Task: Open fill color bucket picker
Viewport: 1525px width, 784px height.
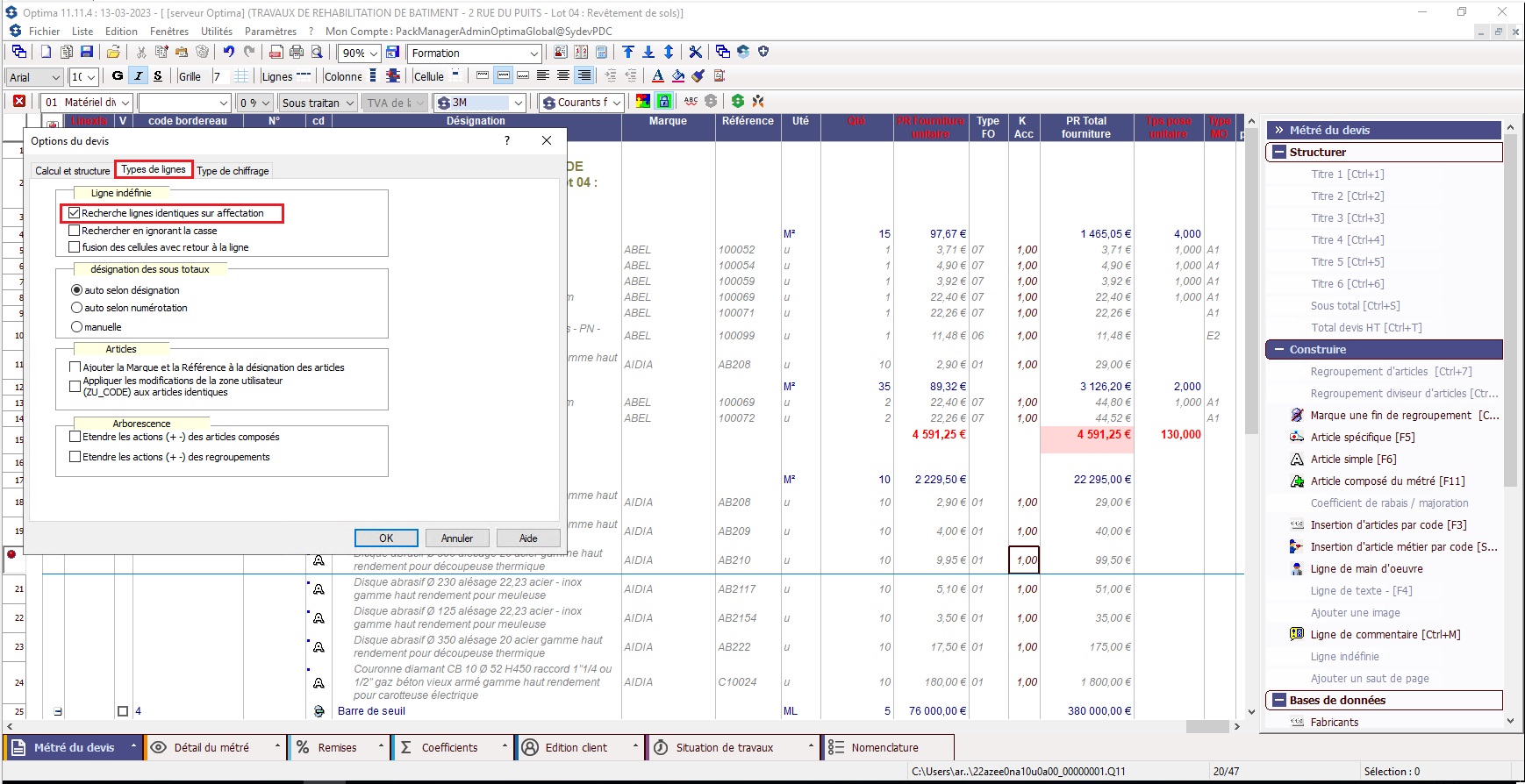Action: tap(678, 75)
